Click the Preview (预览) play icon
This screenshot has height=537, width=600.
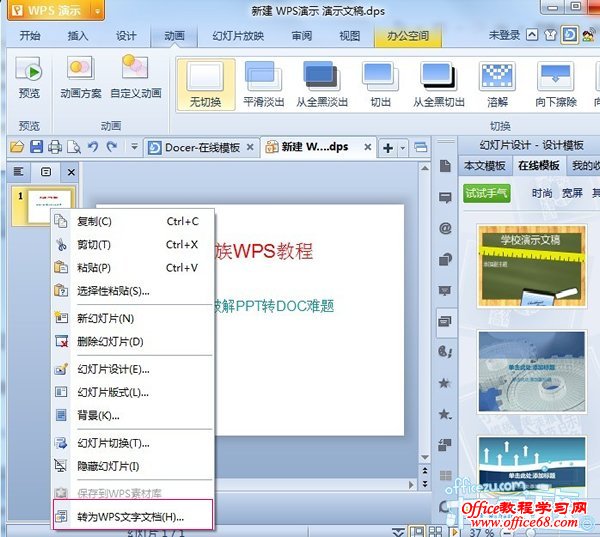[29, 70]
